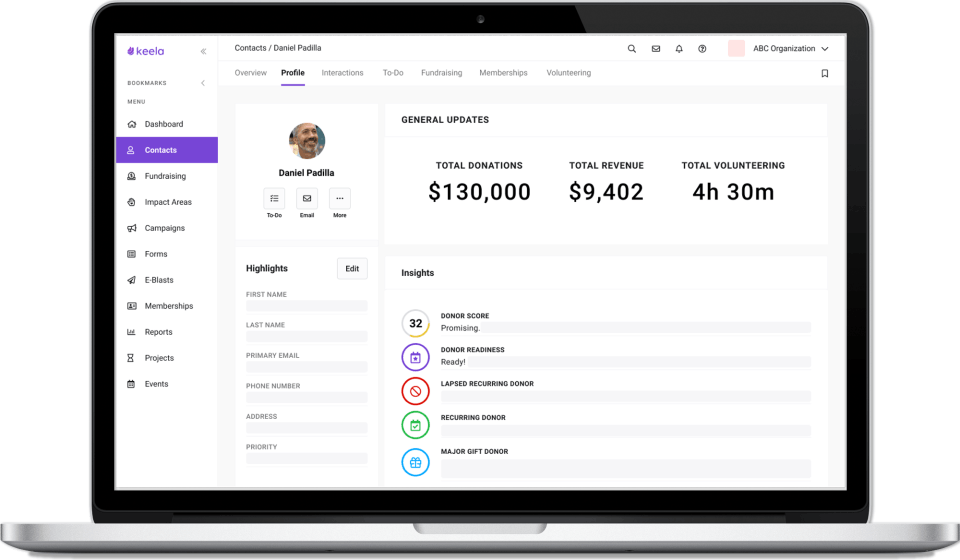Collapse the sidebar with double chevron

tap(203, 51)
